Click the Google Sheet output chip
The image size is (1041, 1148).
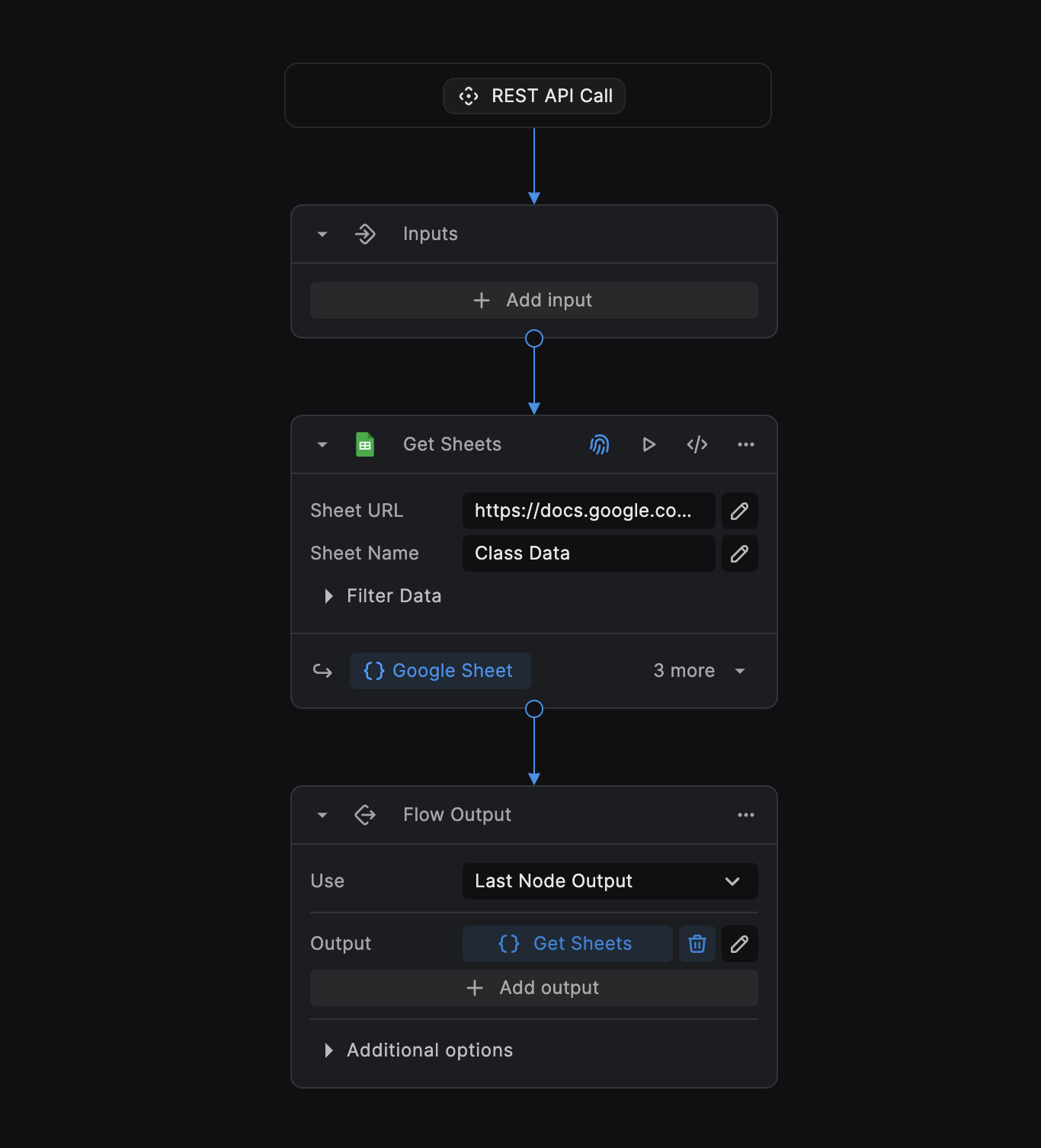tap(440, 671)
